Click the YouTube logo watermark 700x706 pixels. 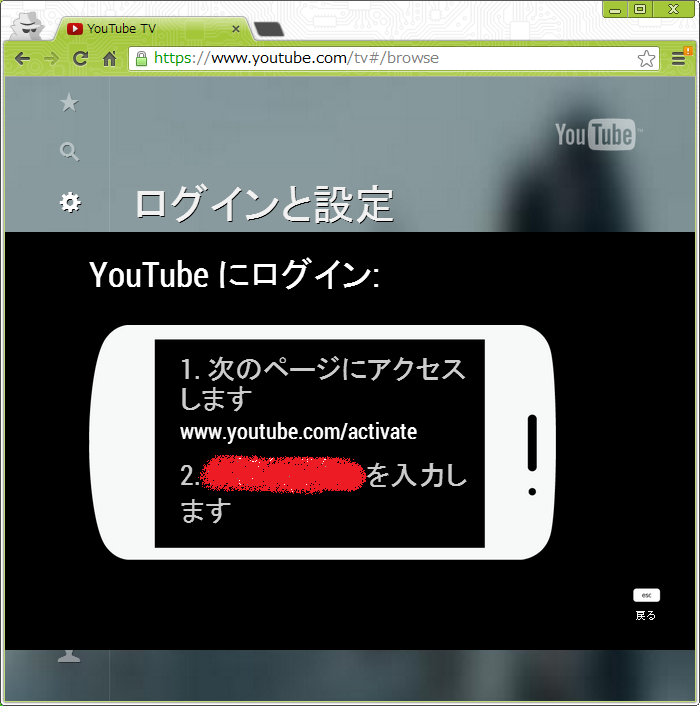[x=599, y=134]
